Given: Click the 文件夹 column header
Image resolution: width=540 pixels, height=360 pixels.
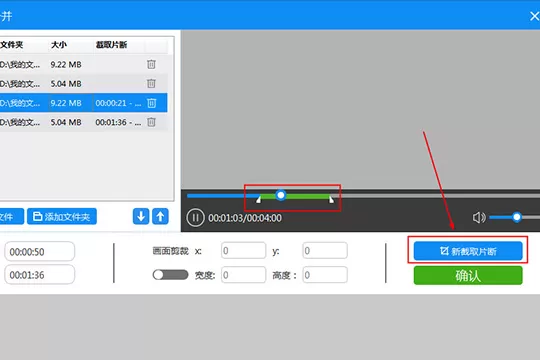Looking at the screenshot, I should pos(11,45).
